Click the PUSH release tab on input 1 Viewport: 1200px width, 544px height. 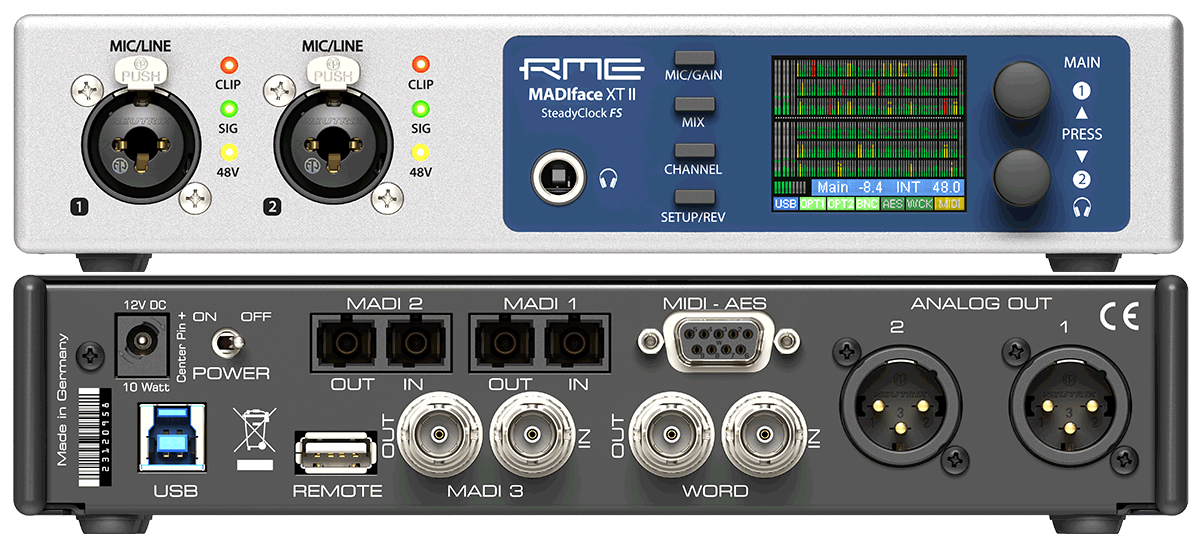139,72
